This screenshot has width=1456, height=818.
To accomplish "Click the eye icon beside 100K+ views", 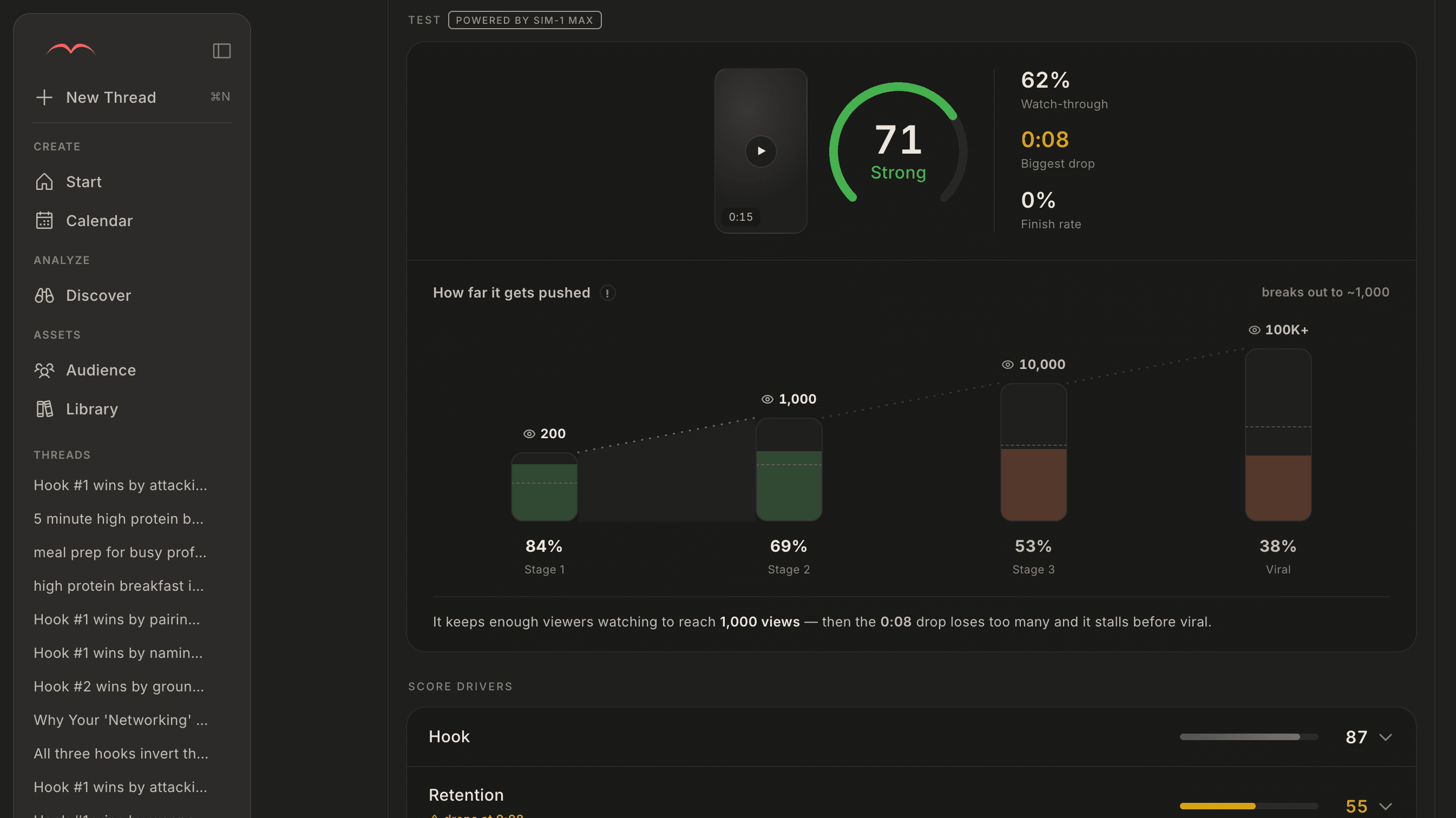I will click(1254, 330).
